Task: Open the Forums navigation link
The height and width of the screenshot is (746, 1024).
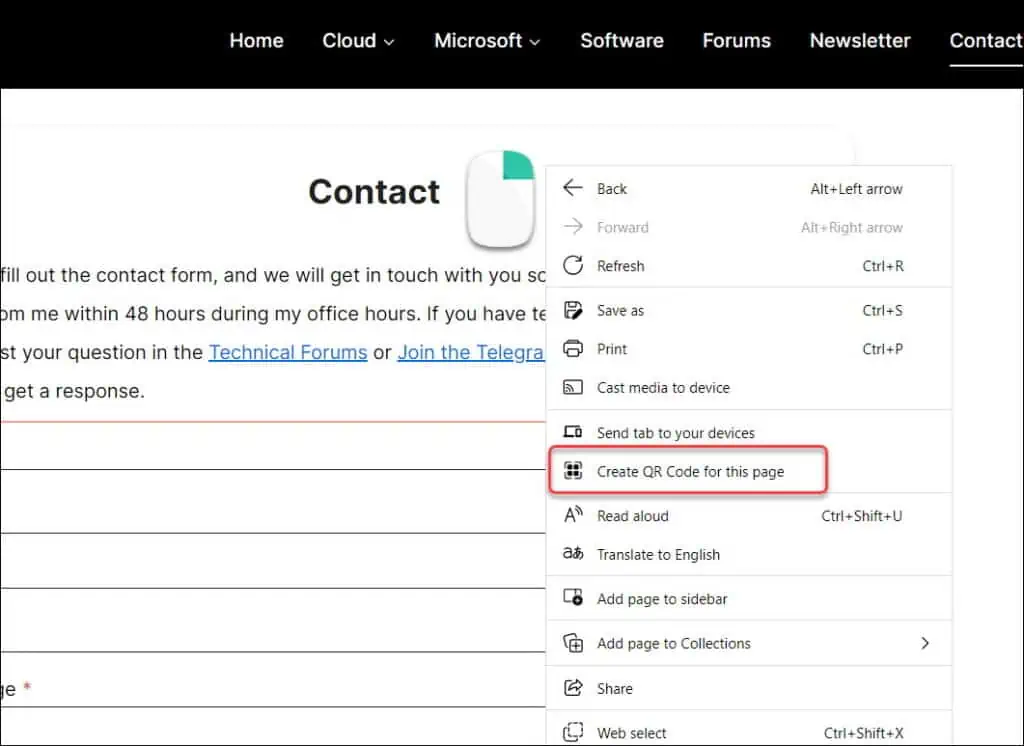Action: pos(737,41)
